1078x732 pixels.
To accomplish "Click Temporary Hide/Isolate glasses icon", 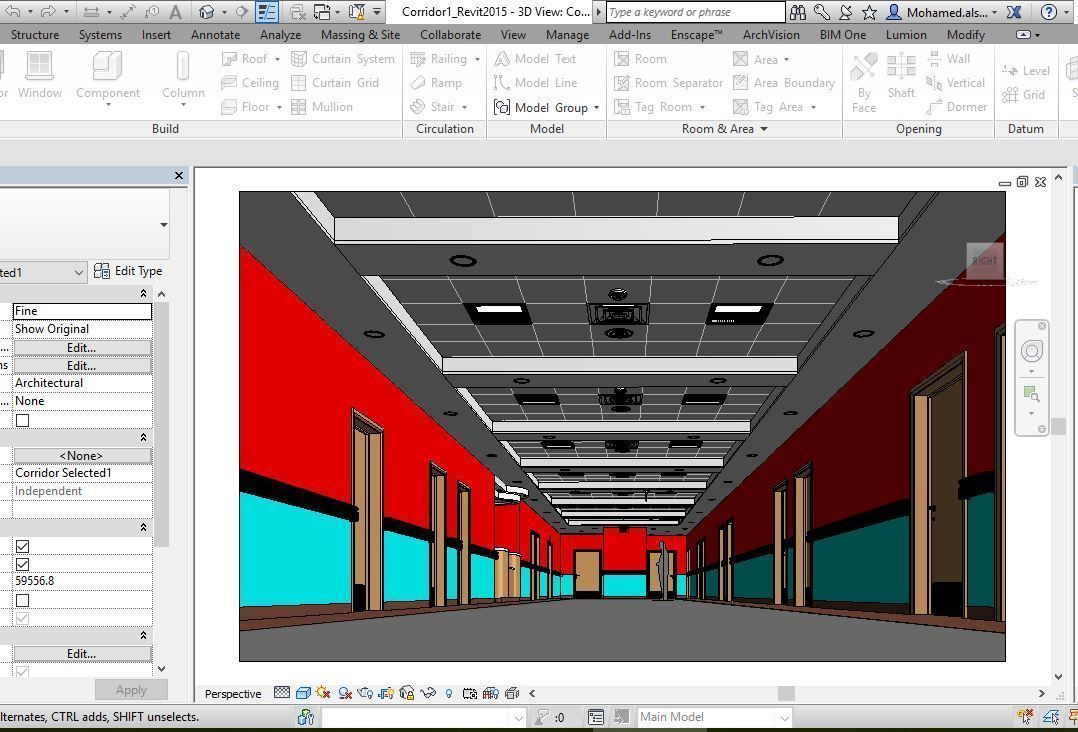I will pyautogui.click(x=428, y=693).
